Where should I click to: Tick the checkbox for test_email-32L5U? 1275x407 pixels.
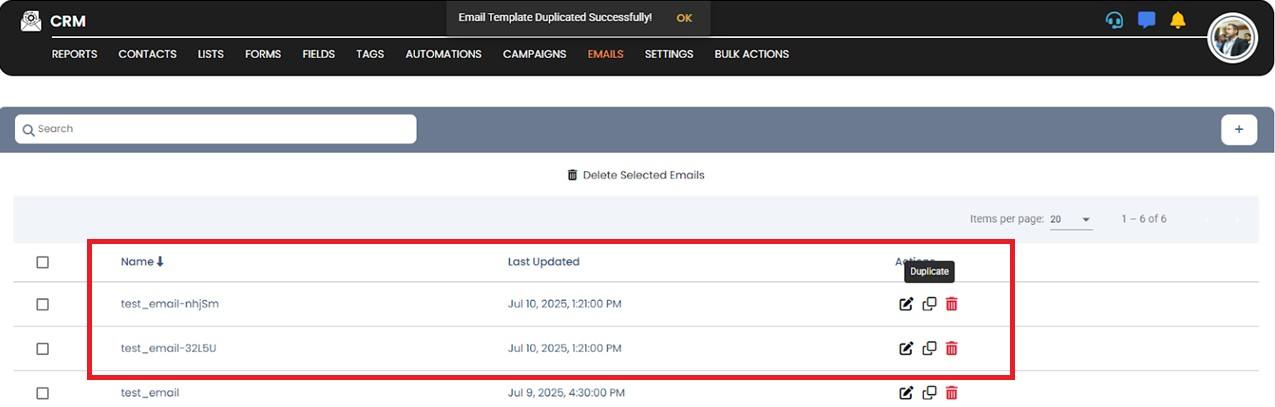click(42, 348)
